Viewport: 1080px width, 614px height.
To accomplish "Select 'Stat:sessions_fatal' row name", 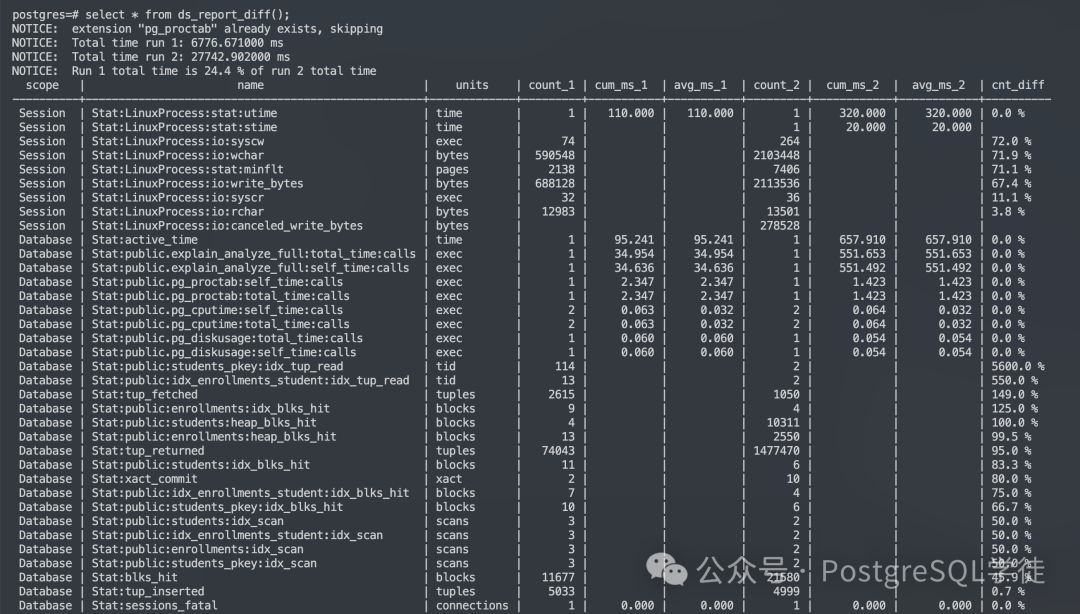I will click(154, 606).
